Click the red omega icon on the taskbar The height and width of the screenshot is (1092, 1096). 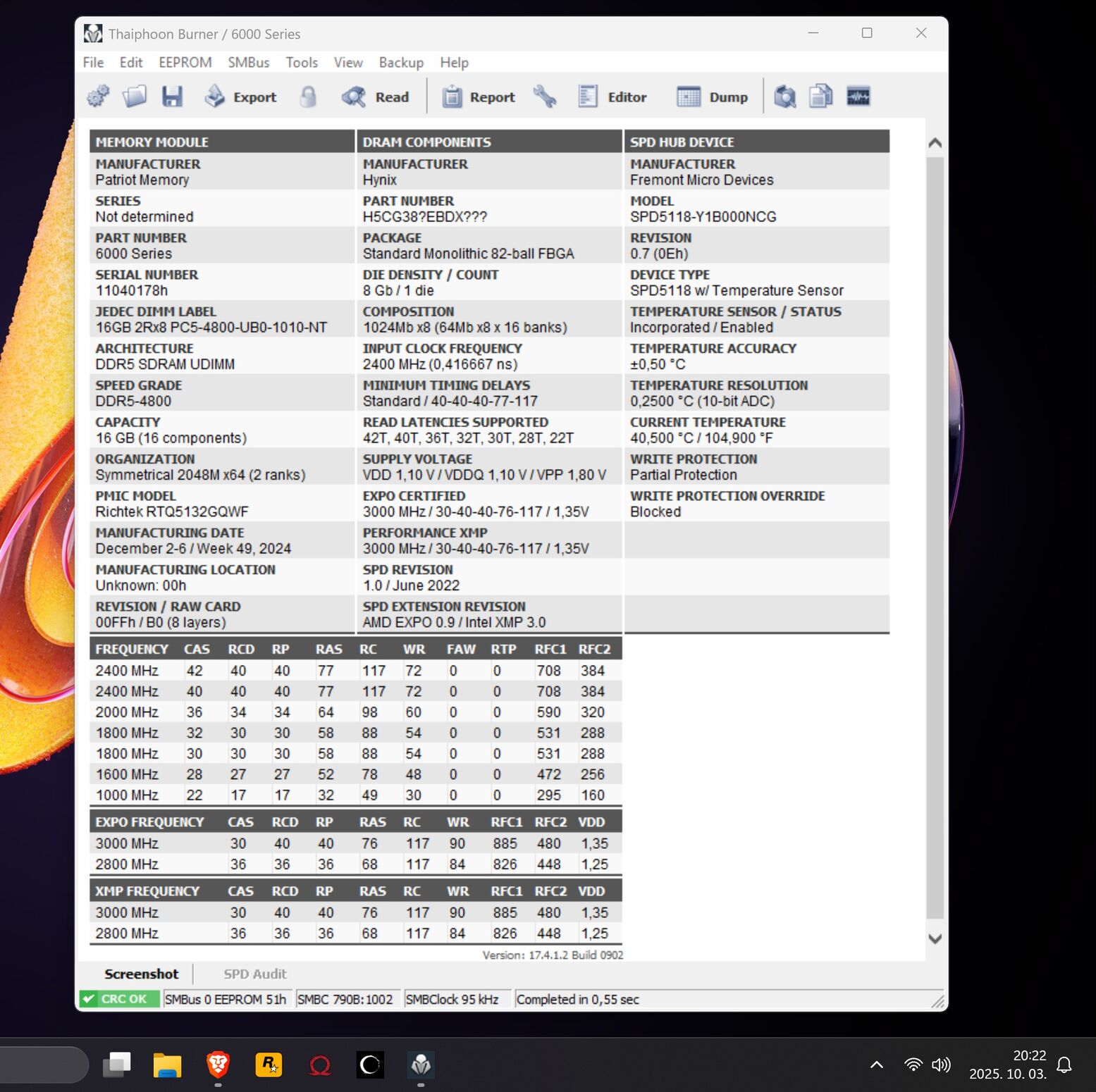[x=320, y=1065]
